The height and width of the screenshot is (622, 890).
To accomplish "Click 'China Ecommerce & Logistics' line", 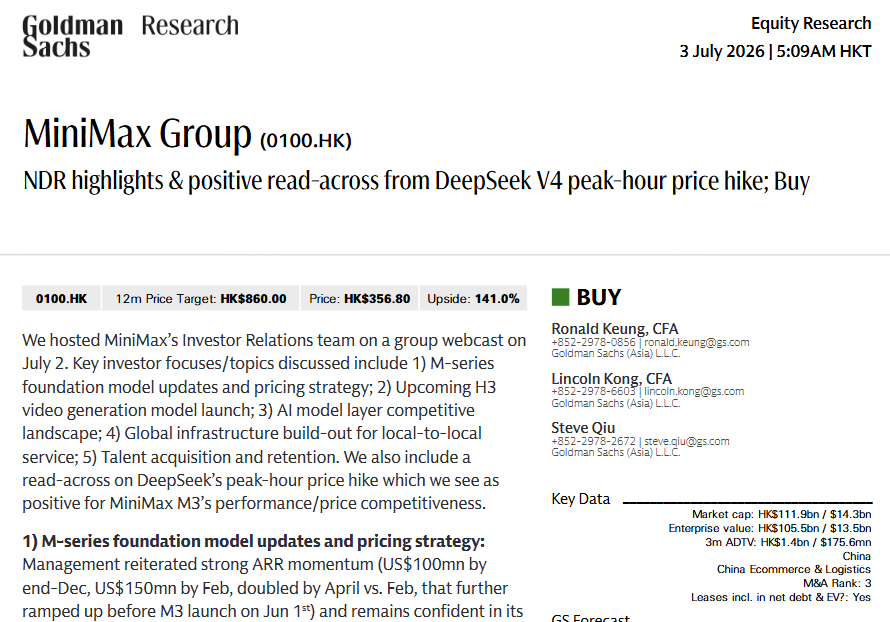I will pos(794,569).
